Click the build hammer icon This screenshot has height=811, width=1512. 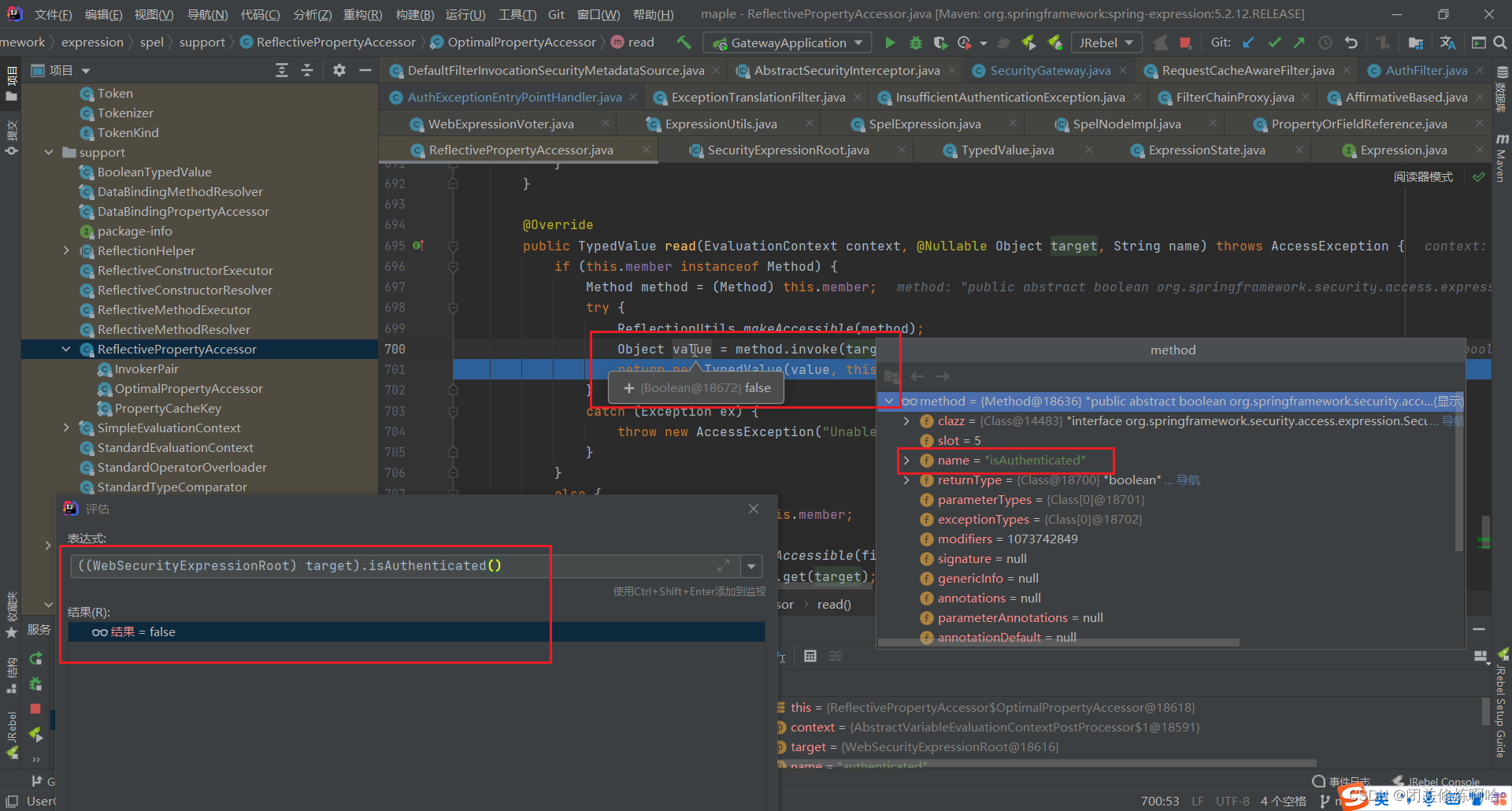pyautogui.click(x=684, y=43)
